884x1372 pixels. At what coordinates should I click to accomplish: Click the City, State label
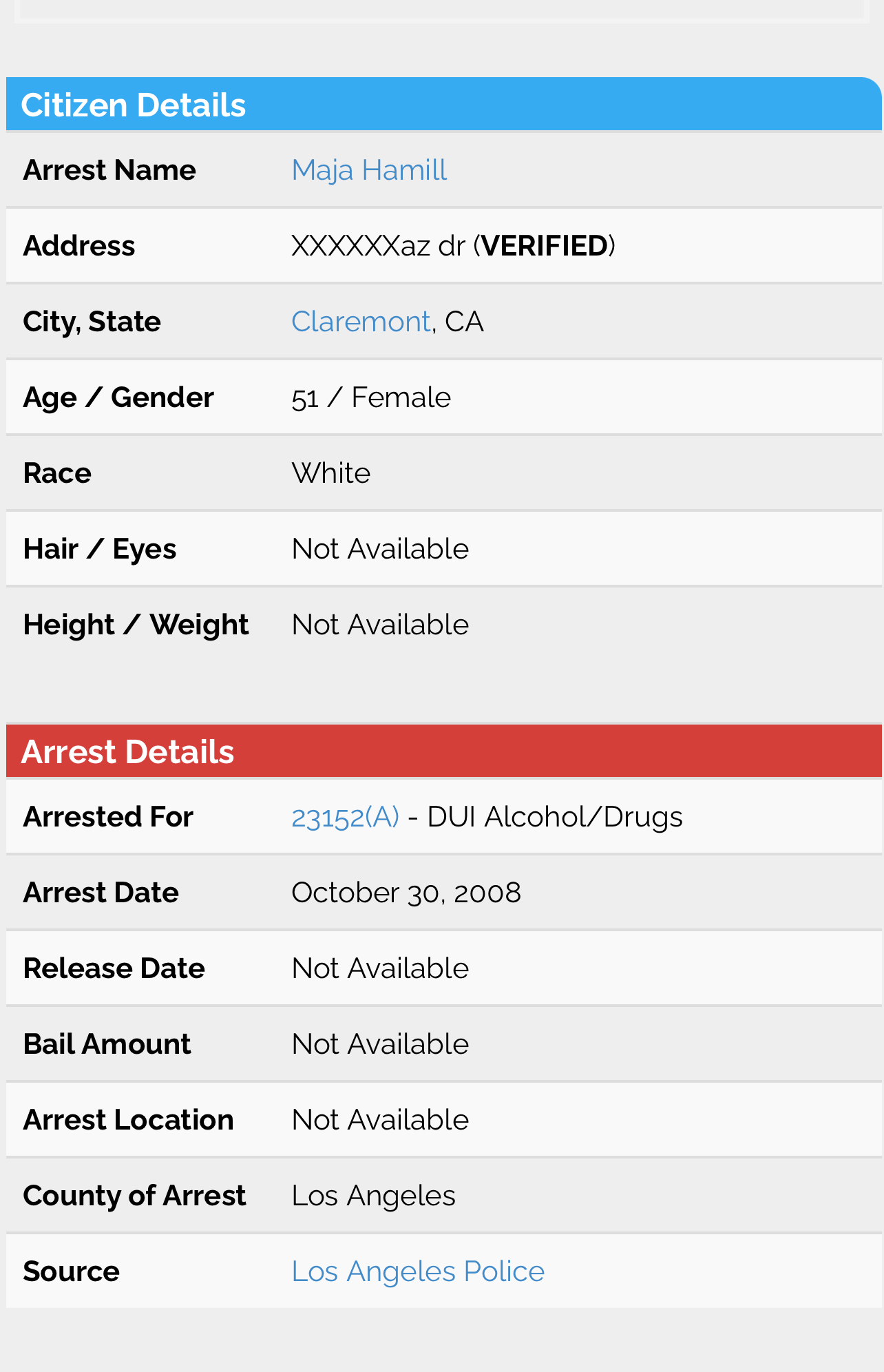tap(92, 322)
